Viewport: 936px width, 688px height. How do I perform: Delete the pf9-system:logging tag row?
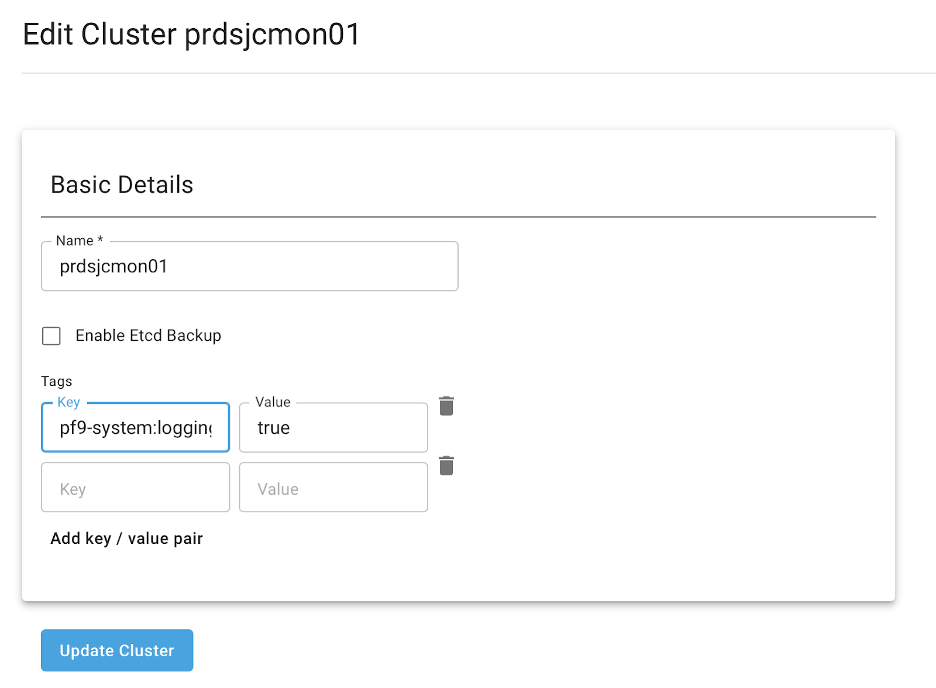pos(447,405)
